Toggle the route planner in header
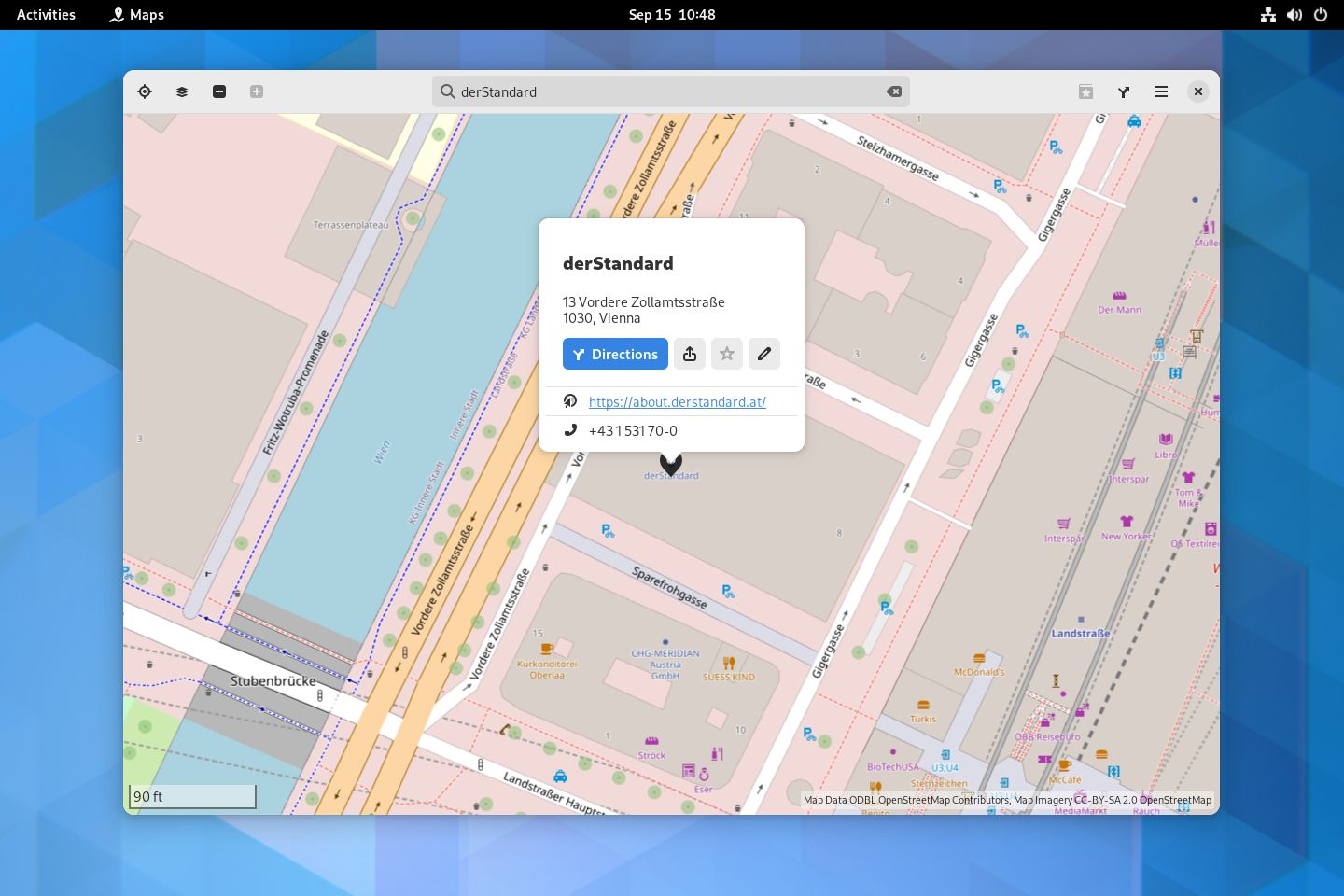This screenshot has width=1344, height=896. (1123, 91)
